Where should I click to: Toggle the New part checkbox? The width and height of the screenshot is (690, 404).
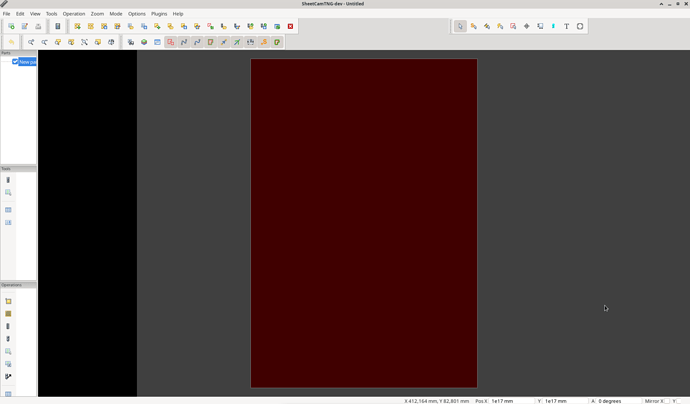pos(15,62)
